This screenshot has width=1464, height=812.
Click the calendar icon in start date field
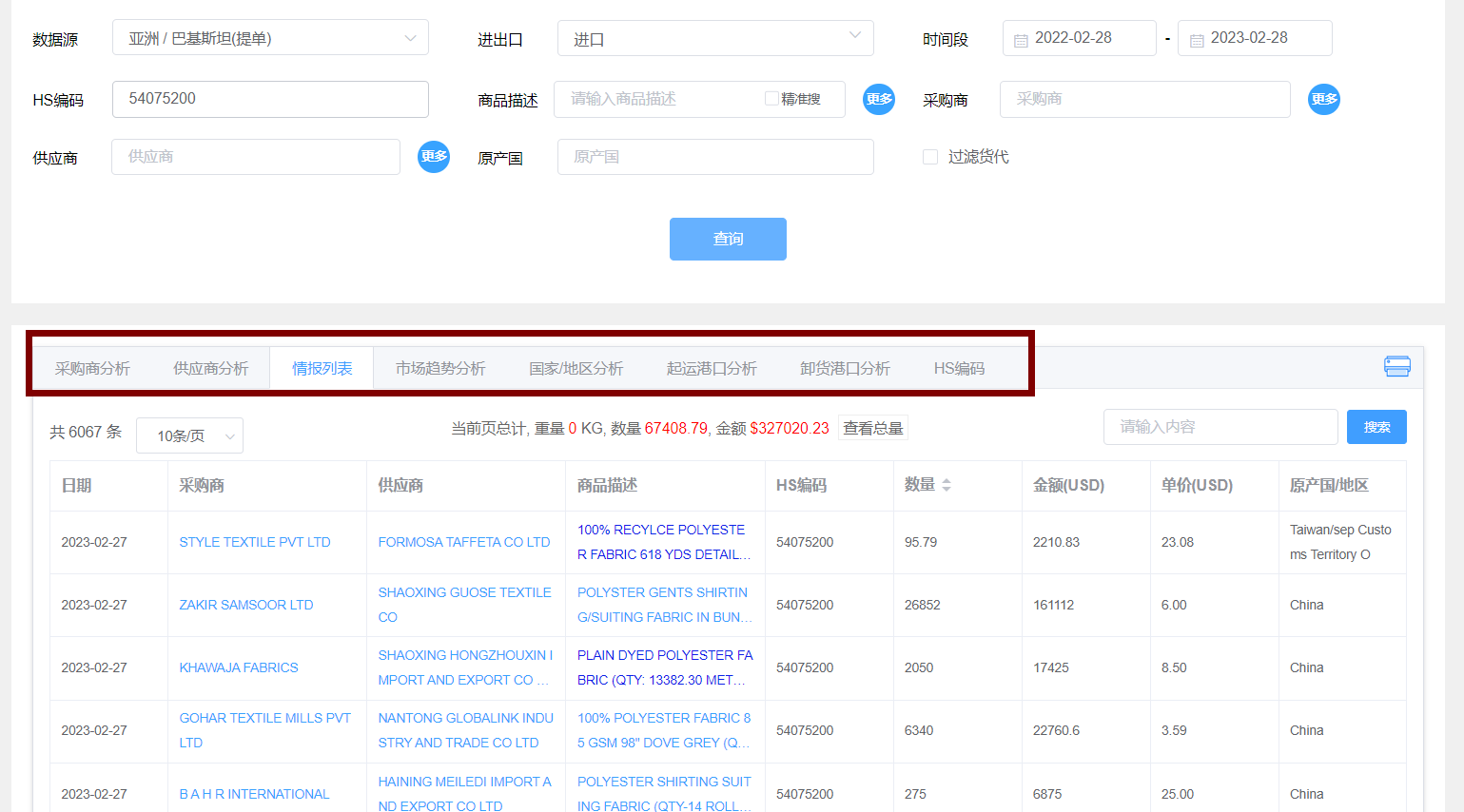point(1021,40)
